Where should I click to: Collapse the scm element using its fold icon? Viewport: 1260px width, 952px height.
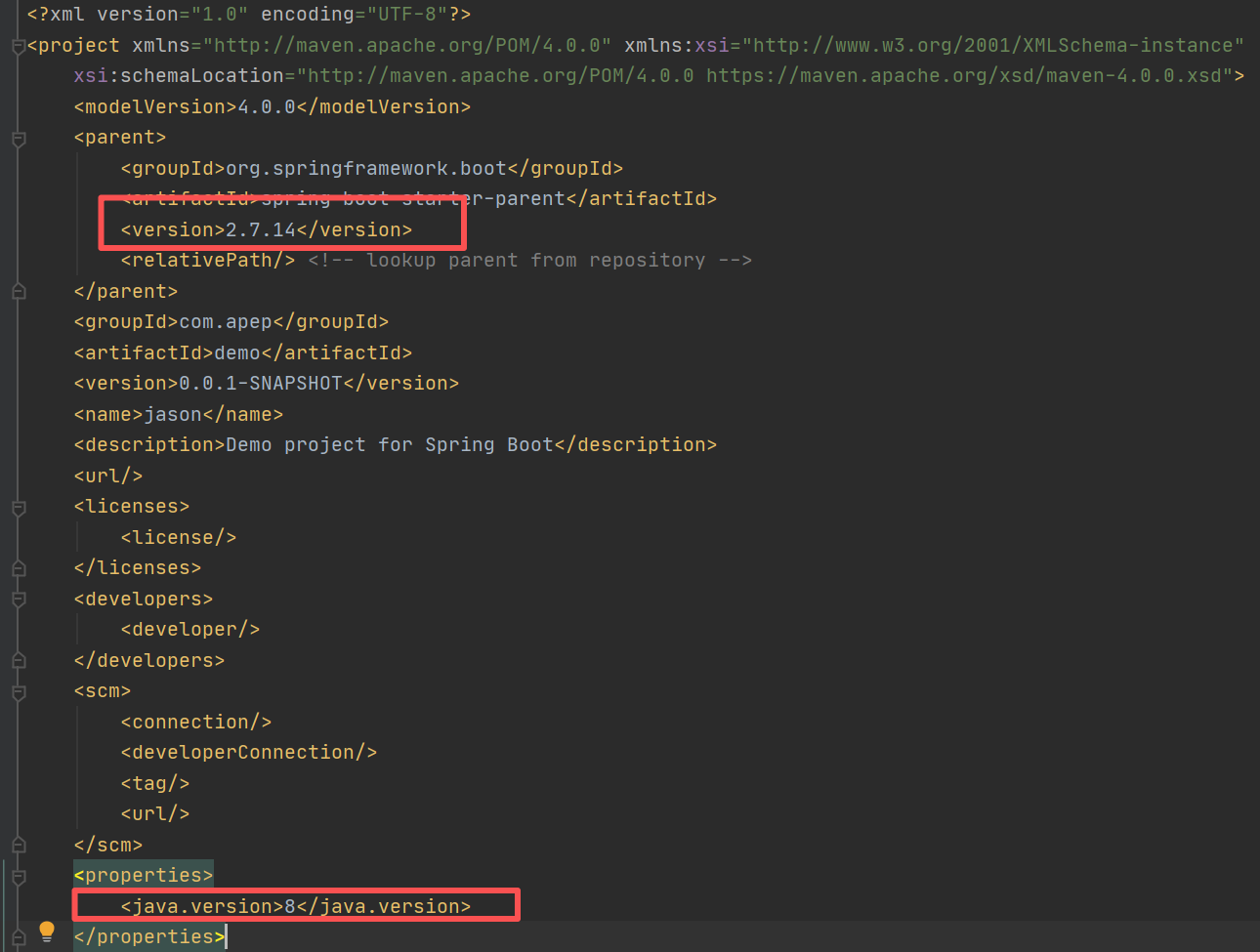18,690
